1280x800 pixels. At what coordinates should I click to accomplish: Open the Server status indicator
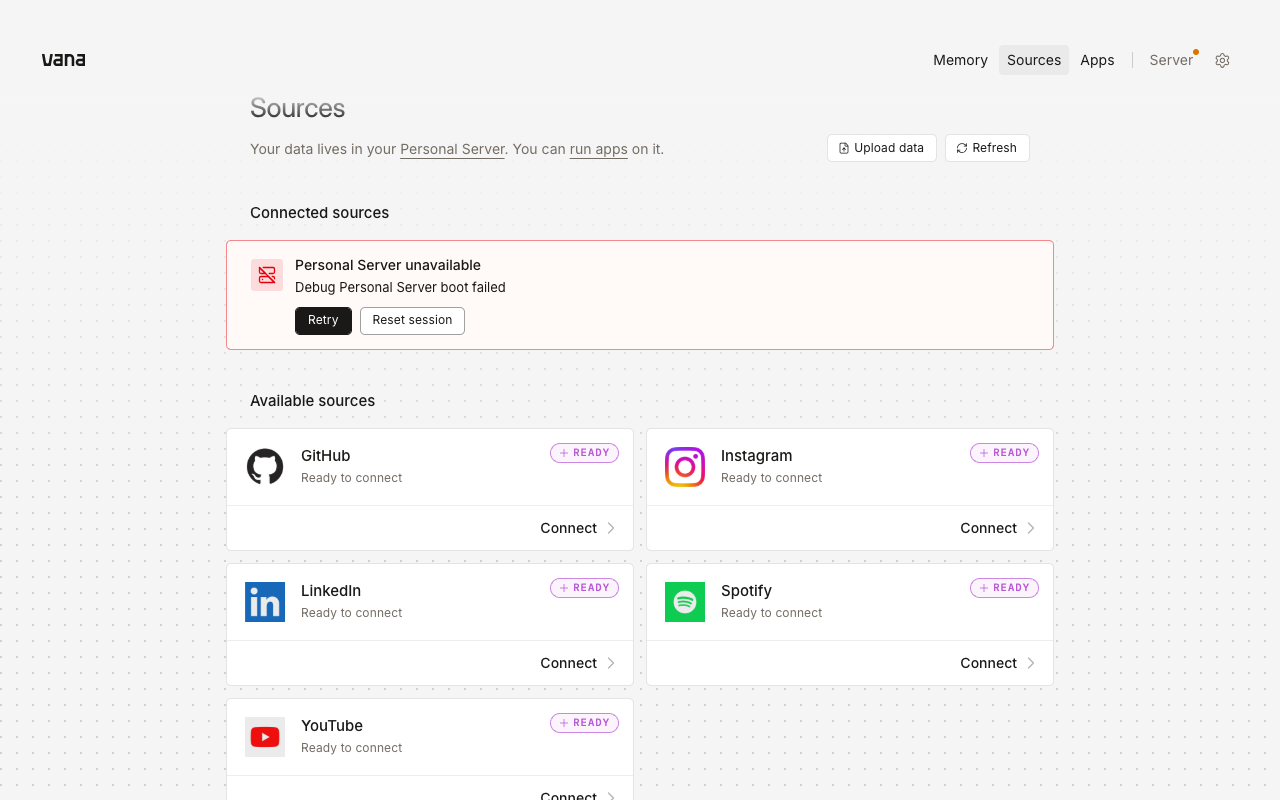coord(1172,60)
